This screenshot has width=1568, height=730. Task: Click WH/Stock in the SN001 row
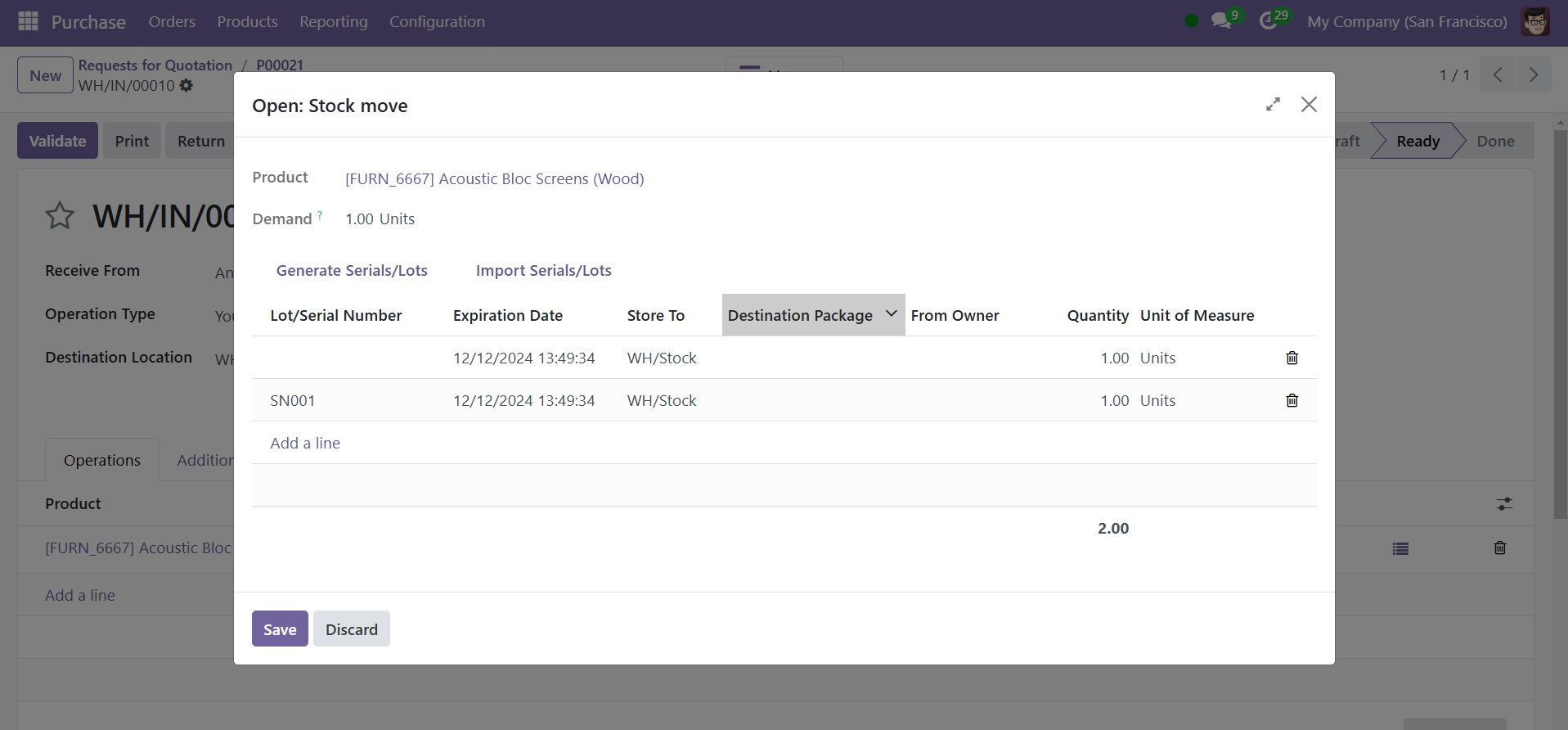point(662,400)
